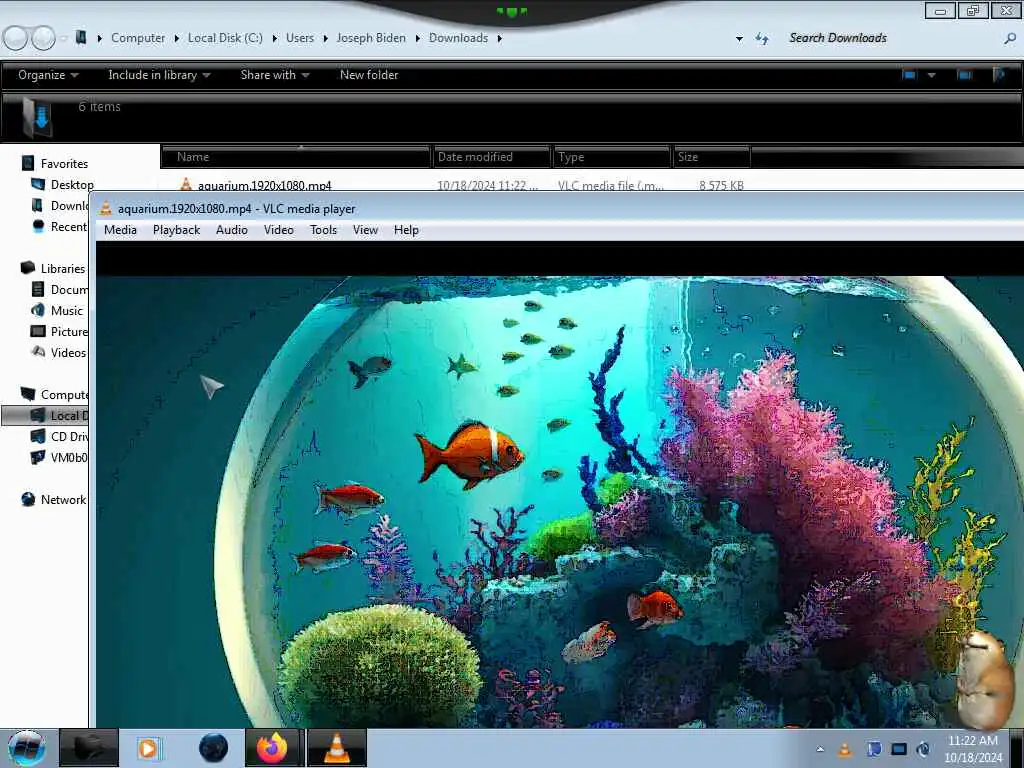This screenshot has width=1024, height=768.
Task: Open the Playback menu in VLC
Action: (x=176, y=230)
